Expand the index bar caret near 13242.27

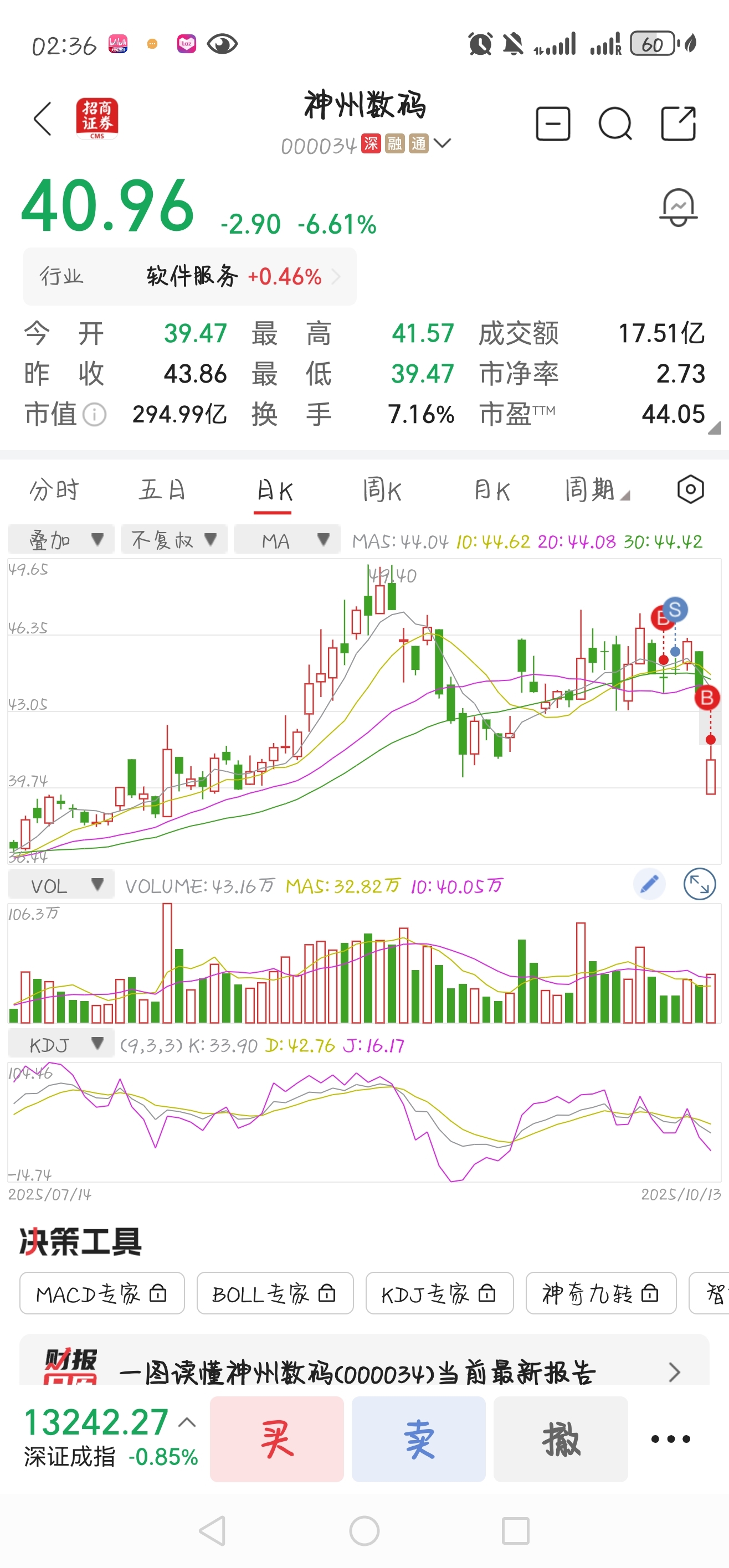pos(187,1422)
